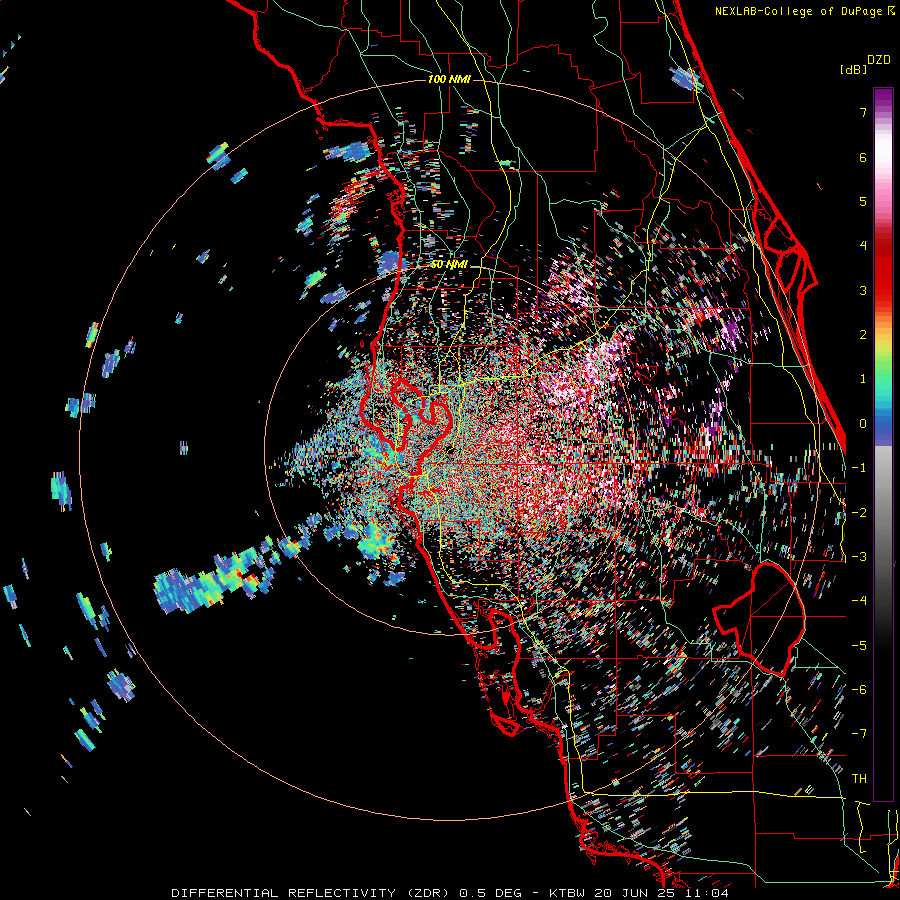The height and width of the screenshot is (900, 900).
Task: Click the 5 value on color scale
Action: coord(863,201)
